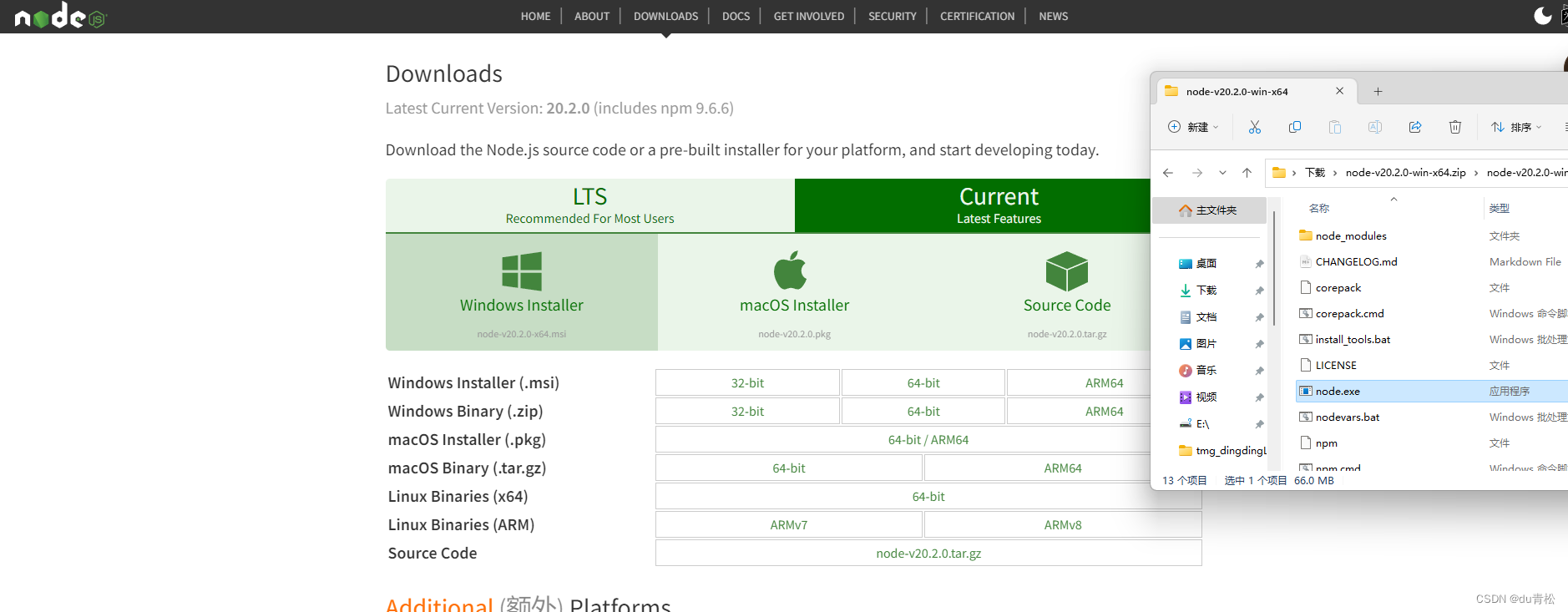Viewport: 1568px width, 612px height.
Task: Select 主文件夹 (Home) in Explorer sidebar
Action: click(1209, 210)
